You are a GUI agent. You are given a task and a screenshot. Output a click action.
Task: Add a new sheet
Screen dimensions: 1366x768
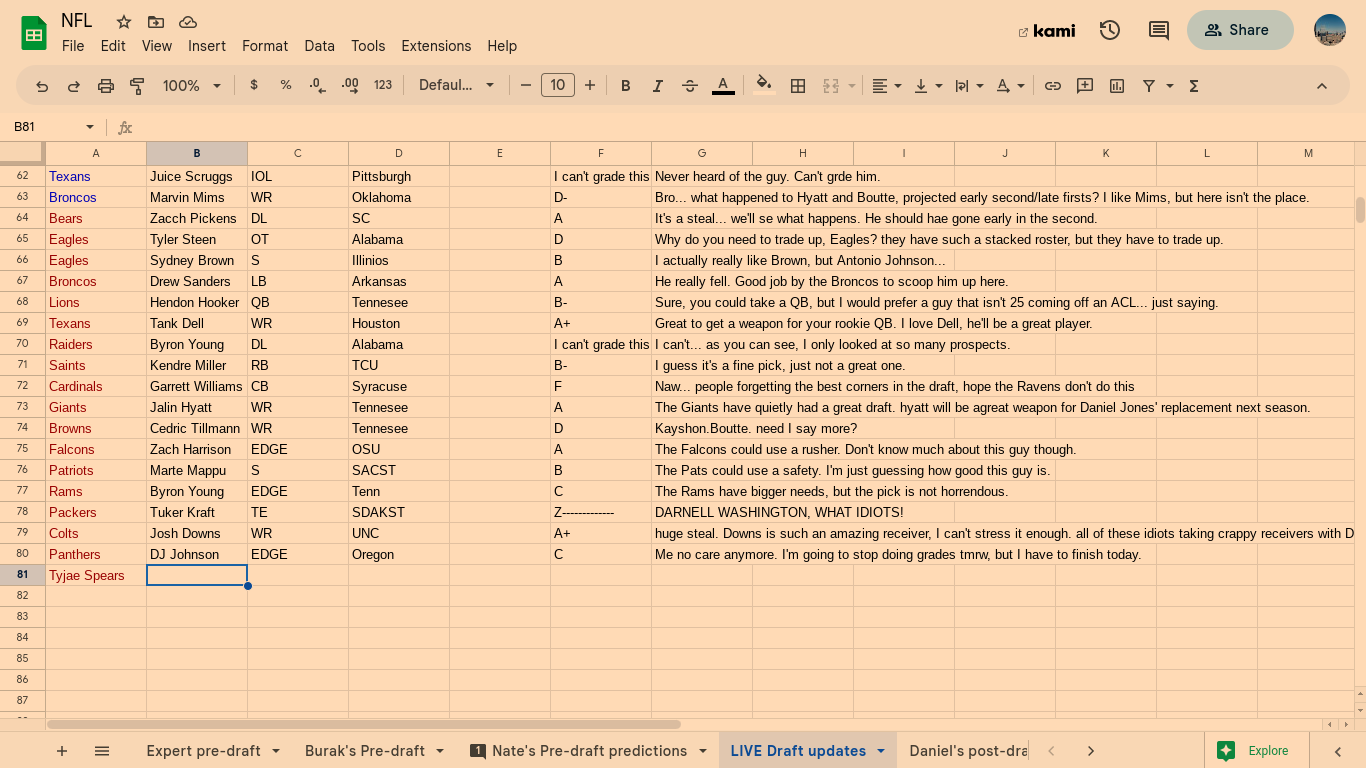62,751
